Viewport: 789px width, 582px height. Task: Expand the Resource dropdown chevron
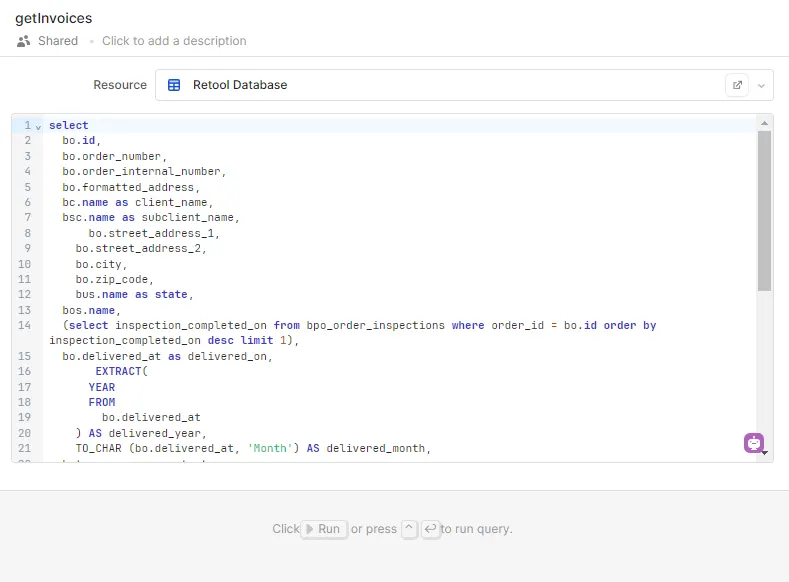coord(761,86)
